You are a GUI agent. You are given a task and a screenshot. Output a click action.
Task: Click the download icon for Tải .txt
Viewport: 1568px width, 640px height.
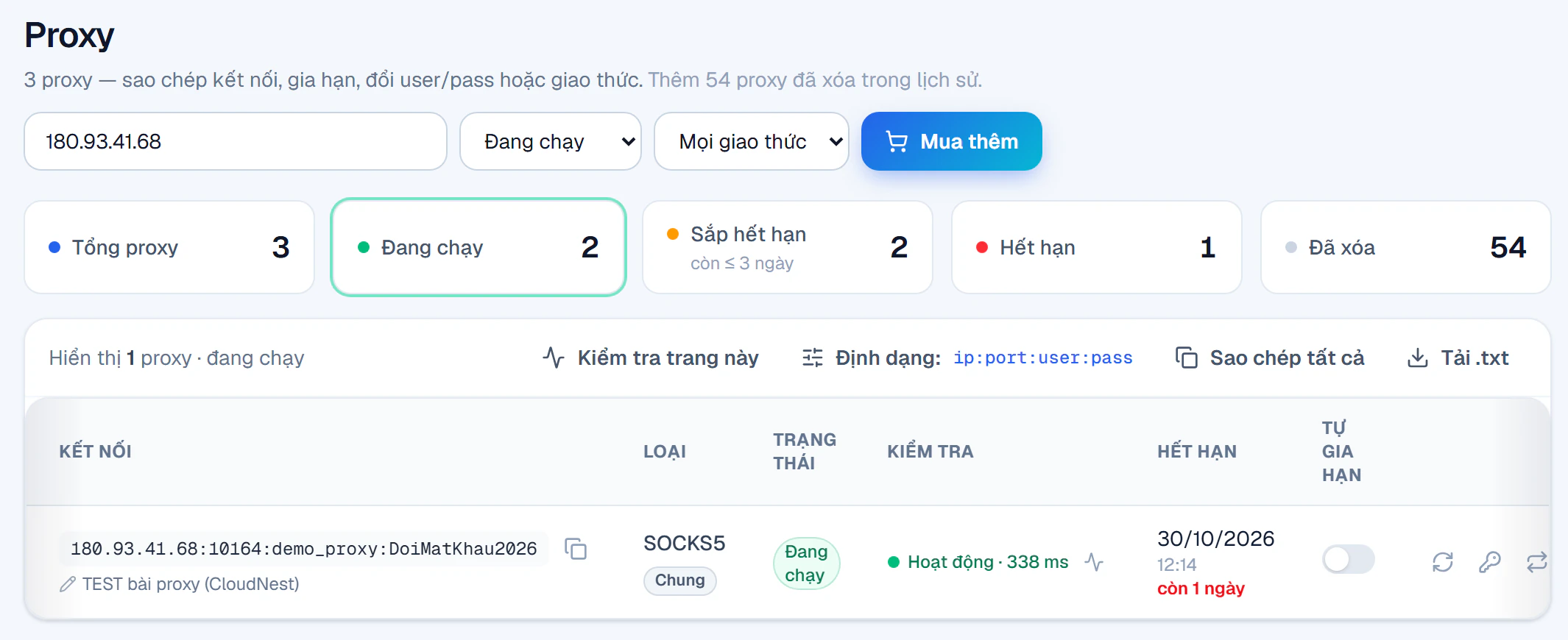click(1418, 358)
